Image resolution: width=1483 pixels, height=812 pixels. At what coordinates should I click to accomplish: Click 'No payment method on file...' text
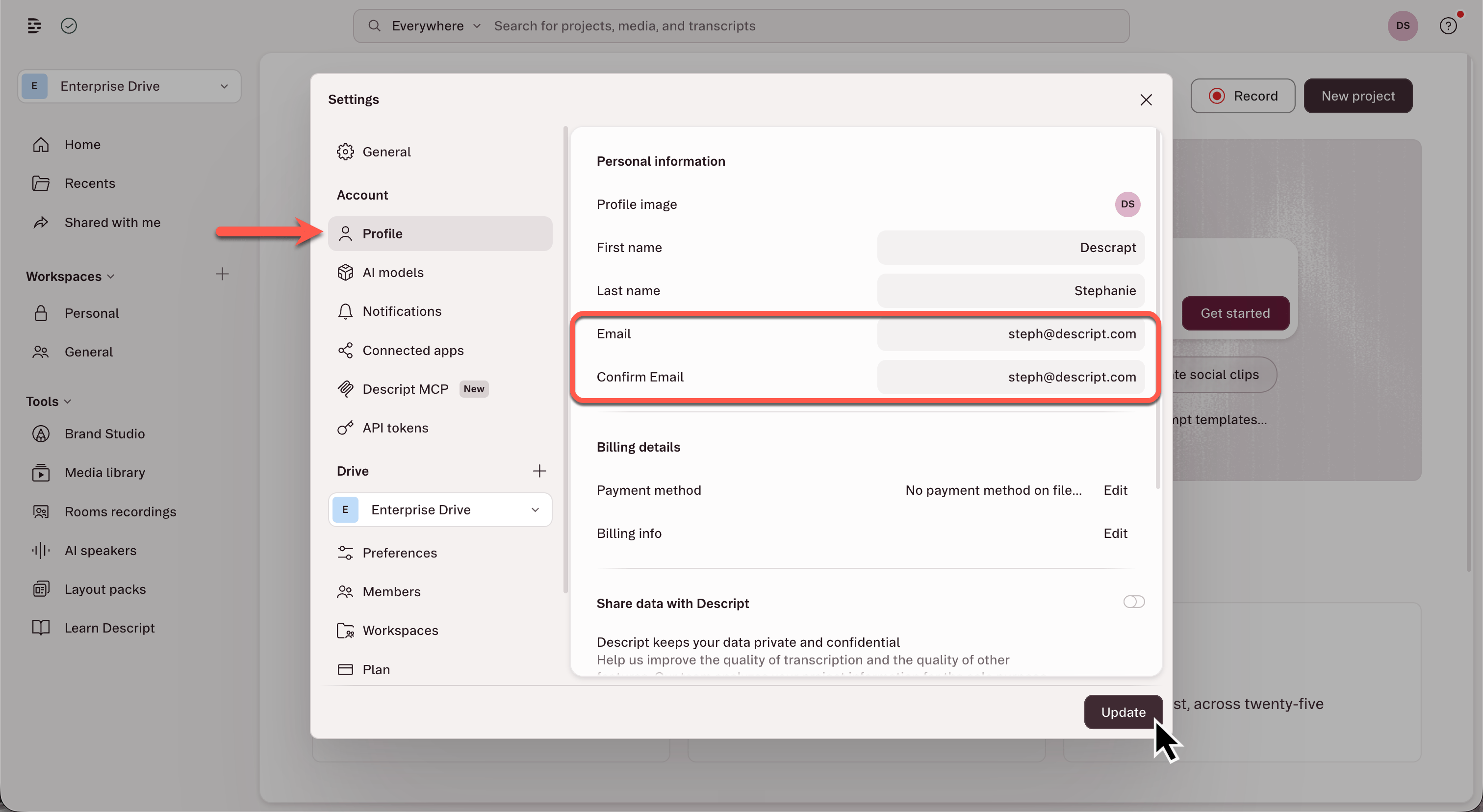[x=993, y=490]
